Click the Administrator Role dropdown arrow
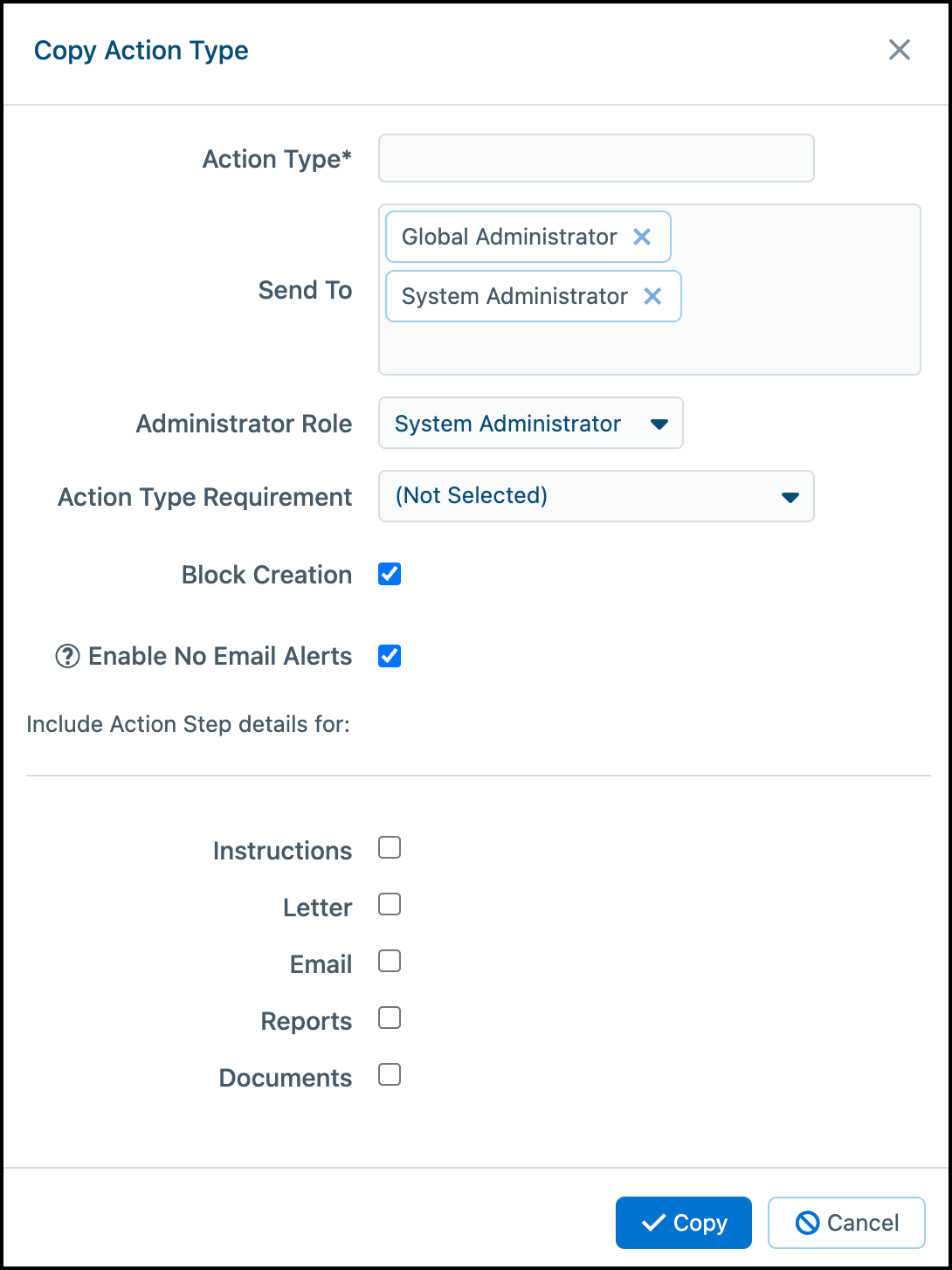The width and height of the screenshot is (952, 1270). [x=659, y=424]
